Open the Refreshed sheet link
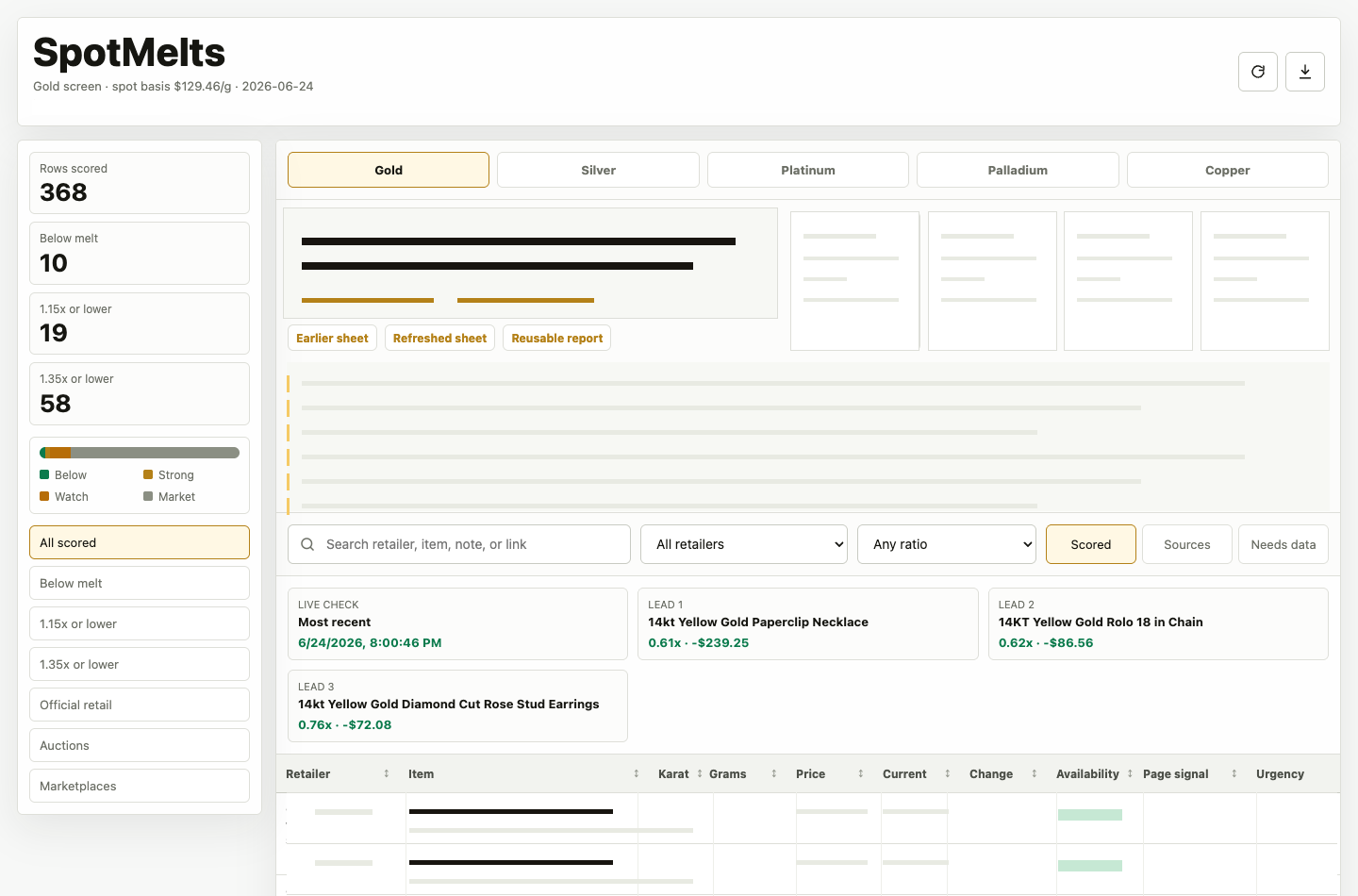Image resolution: width=1358 pixels, height=896 pixels. 439,338
